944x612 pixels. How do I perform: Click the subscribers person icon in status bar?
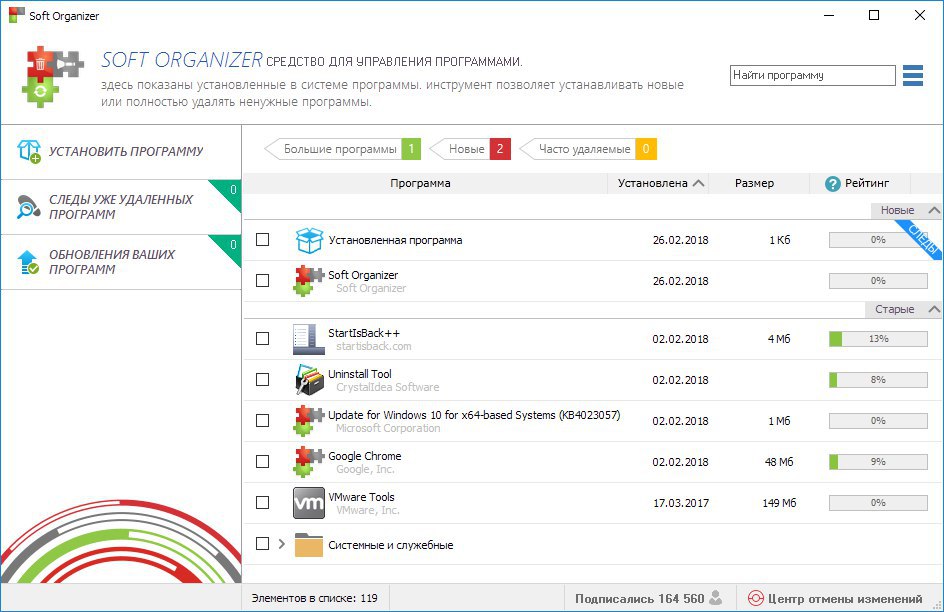pos(716,598)
